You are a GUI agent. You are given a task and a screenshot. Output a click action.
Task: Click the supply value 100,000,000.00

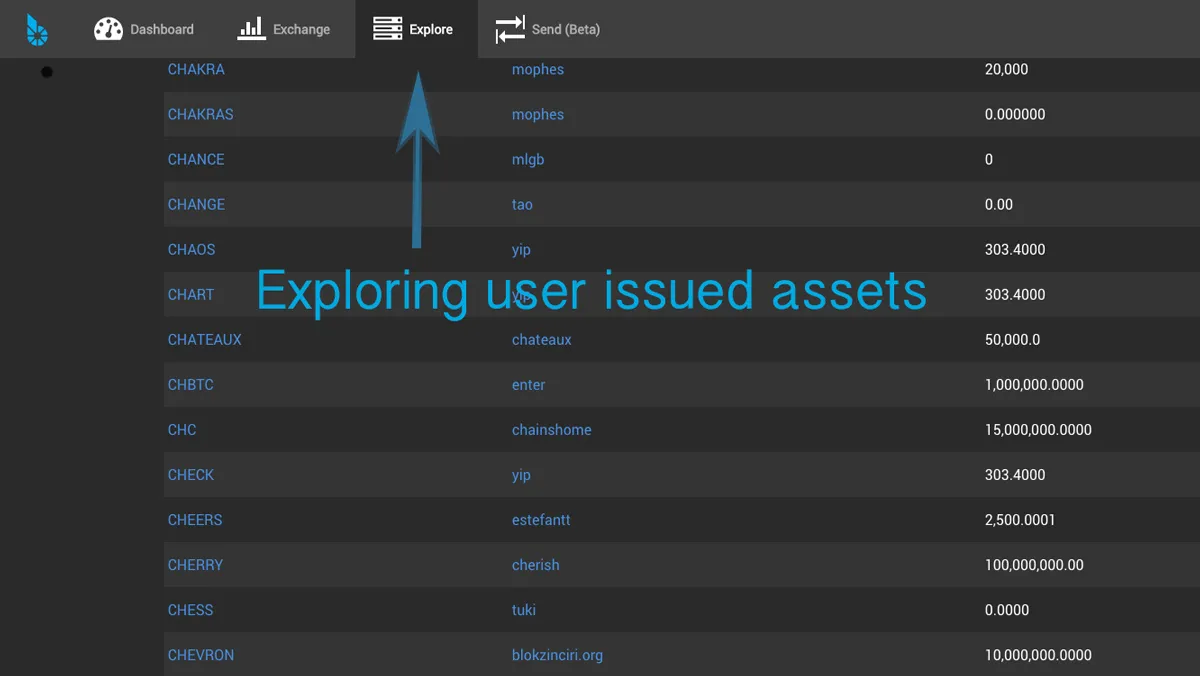[1034, 564]
